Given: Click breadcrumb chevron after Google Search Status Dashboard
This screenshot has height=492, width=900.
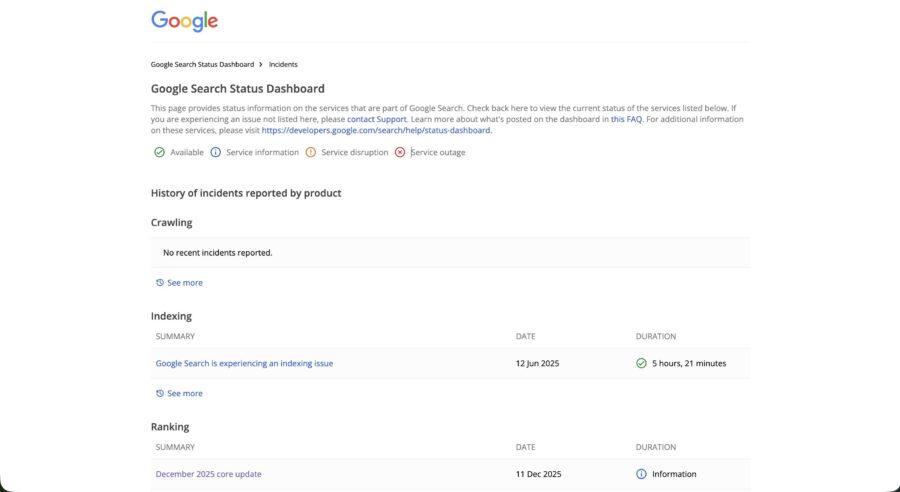Looking at the screenshot, I should 261,64.
